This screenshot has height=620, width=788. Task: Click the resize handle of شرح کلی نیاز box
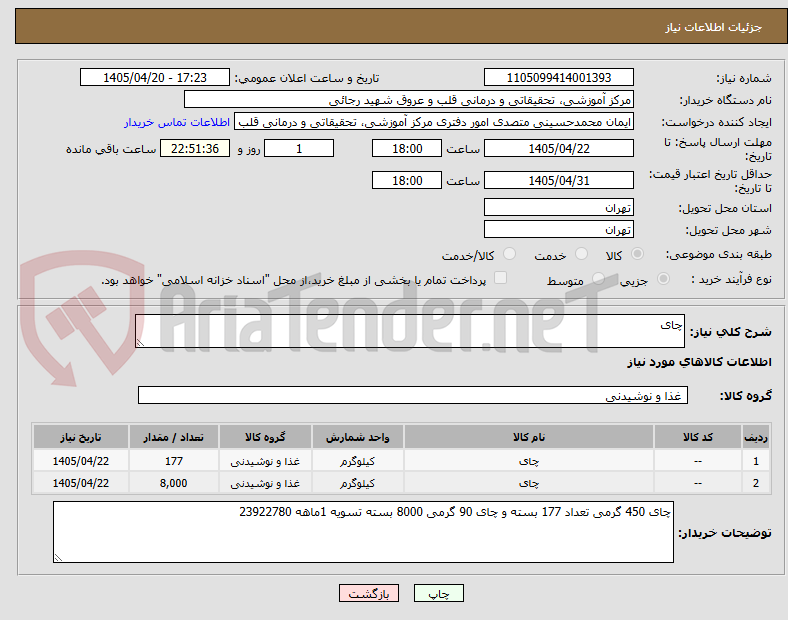(140, 343)
